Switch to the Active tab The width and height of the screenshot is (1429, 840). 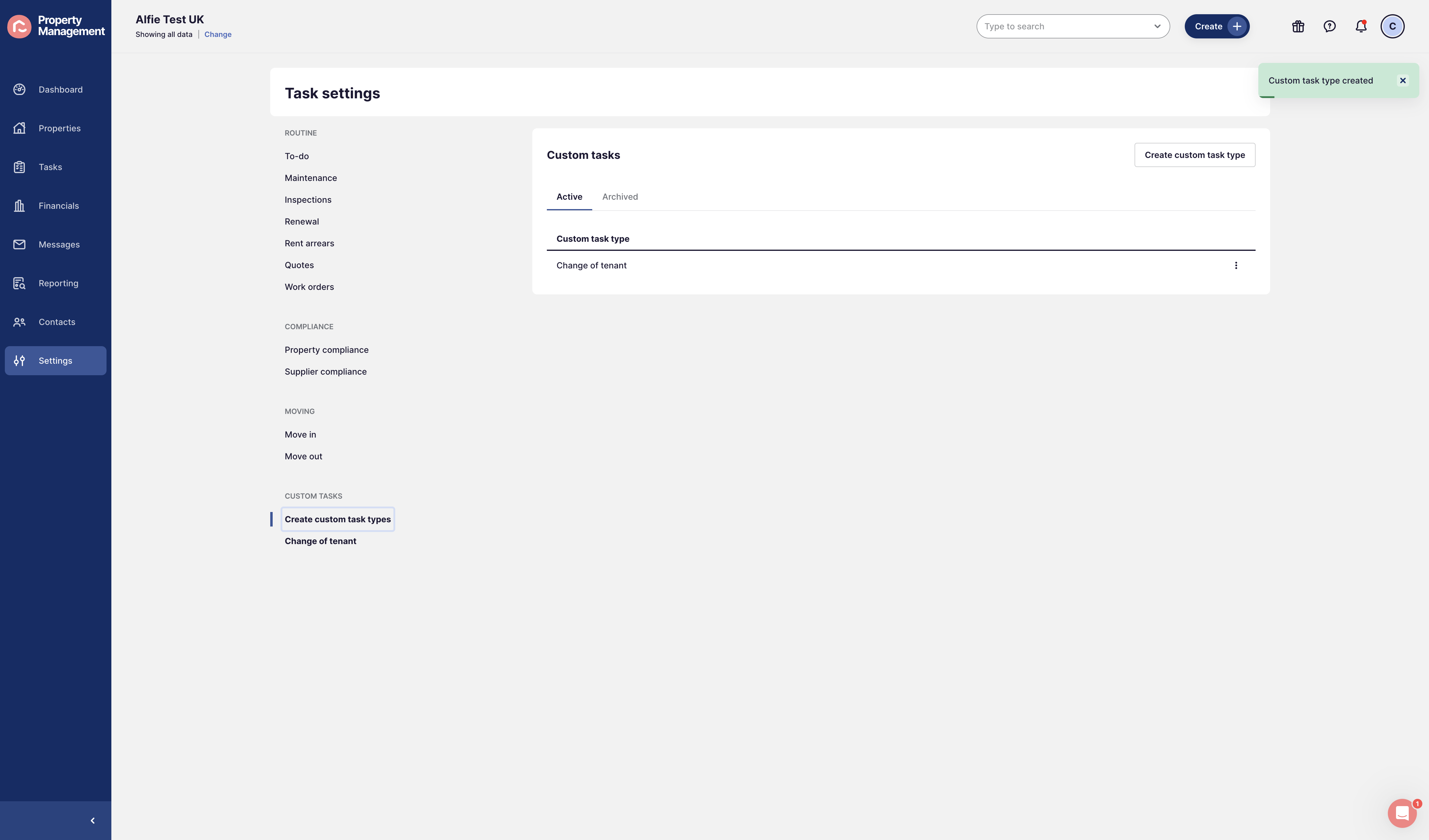[569, 197]
